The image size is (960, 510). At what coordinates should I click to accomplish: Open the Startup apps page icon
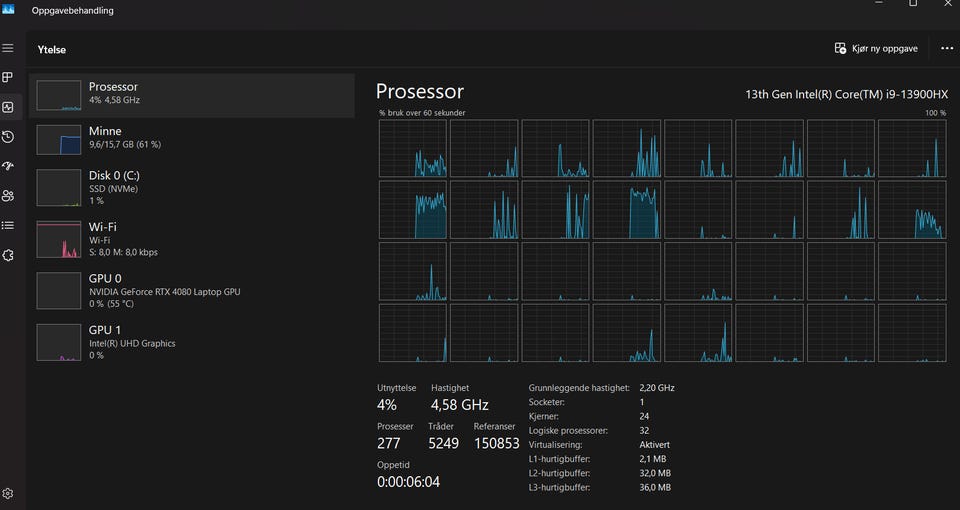pyautogui.click(x=8, y=166)
